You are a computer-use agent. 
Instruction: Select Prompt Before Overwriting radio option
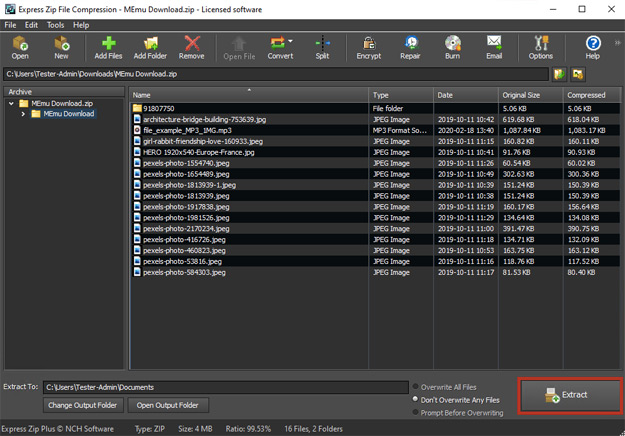[x=416, y=412]
